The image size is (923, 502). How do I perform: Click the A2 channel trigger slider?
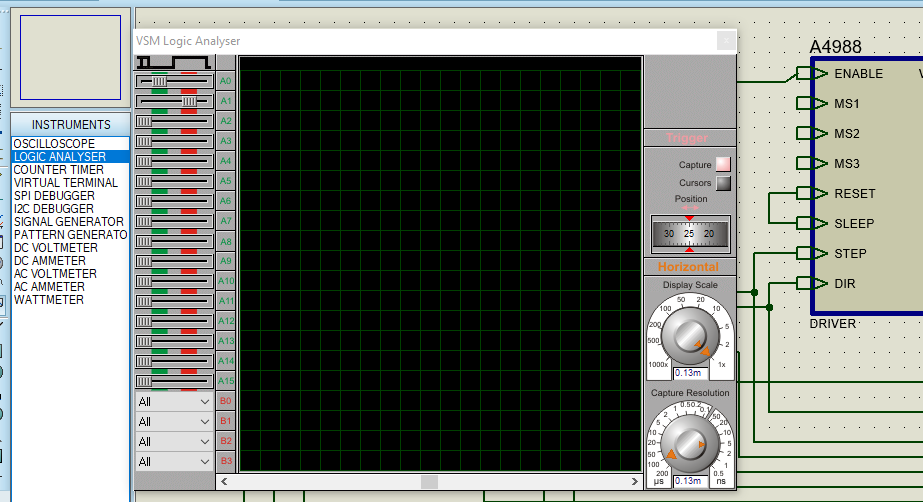(x=174, y=121)
